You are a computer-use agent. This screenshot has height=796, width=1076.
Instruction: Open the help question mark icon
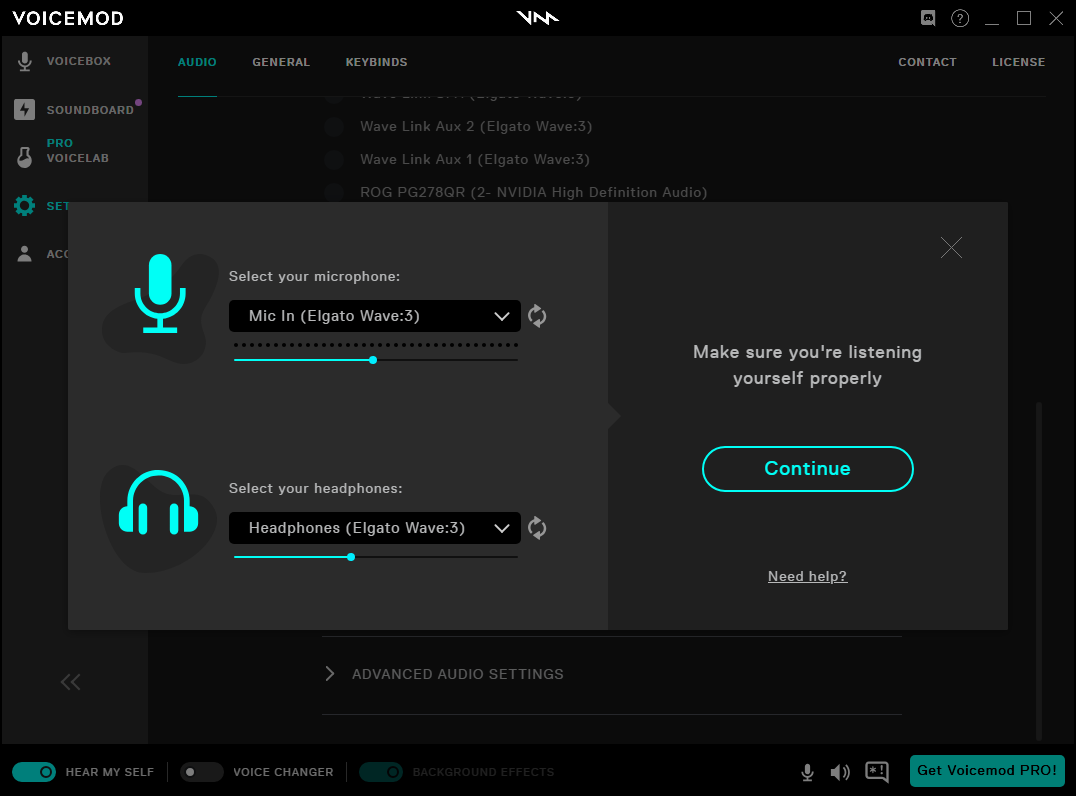(x=960, y=18)
